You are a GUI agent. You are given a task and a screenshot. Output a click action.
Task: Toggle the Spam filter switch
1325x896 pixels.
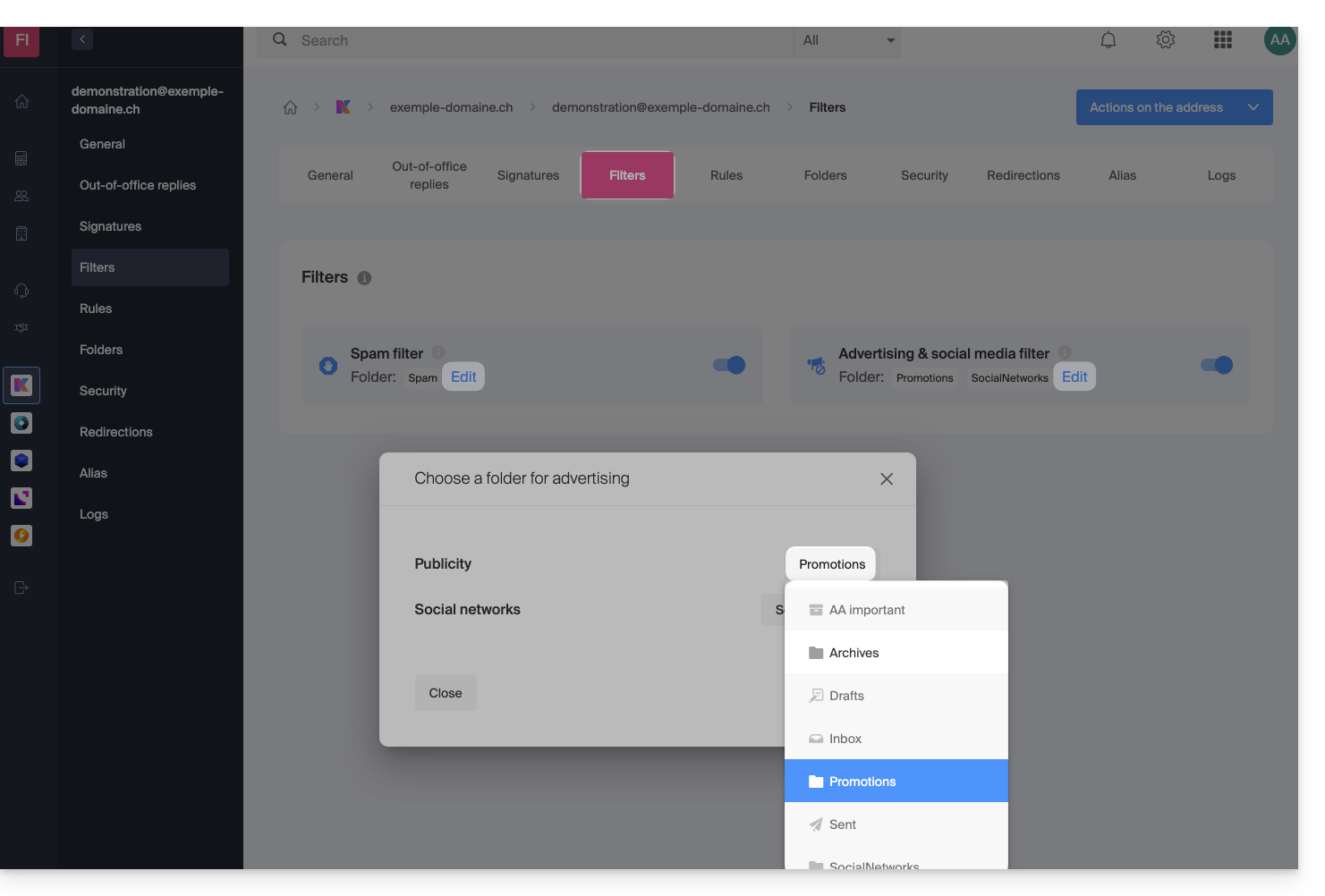pos(728,365)
